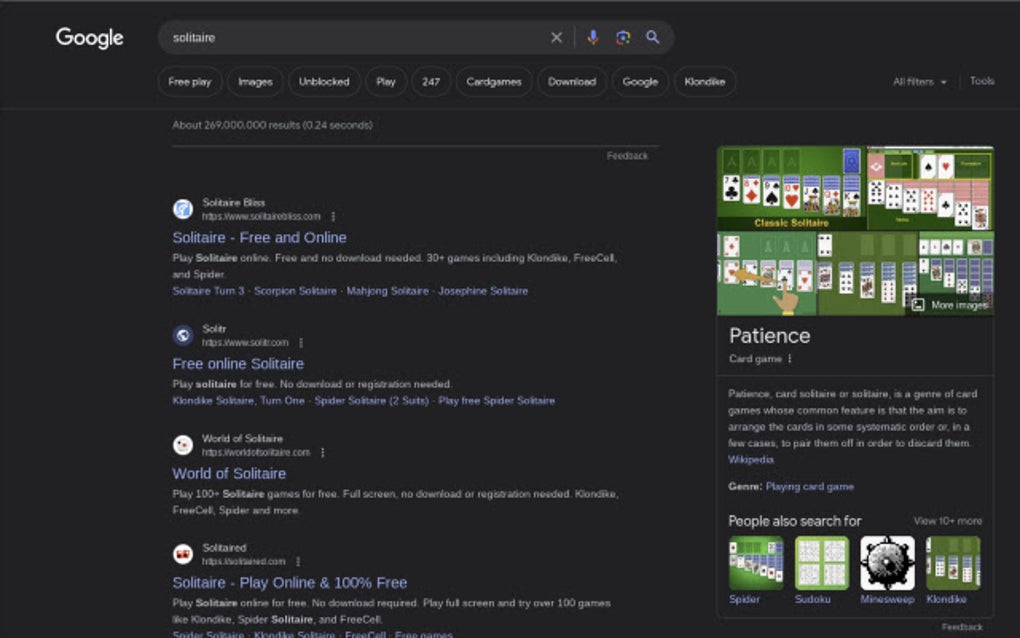This screenshot has height=638, width=1020.
Task: Open Klondike Solitaire, Turn One sitelink
Action: pos(238,401)
